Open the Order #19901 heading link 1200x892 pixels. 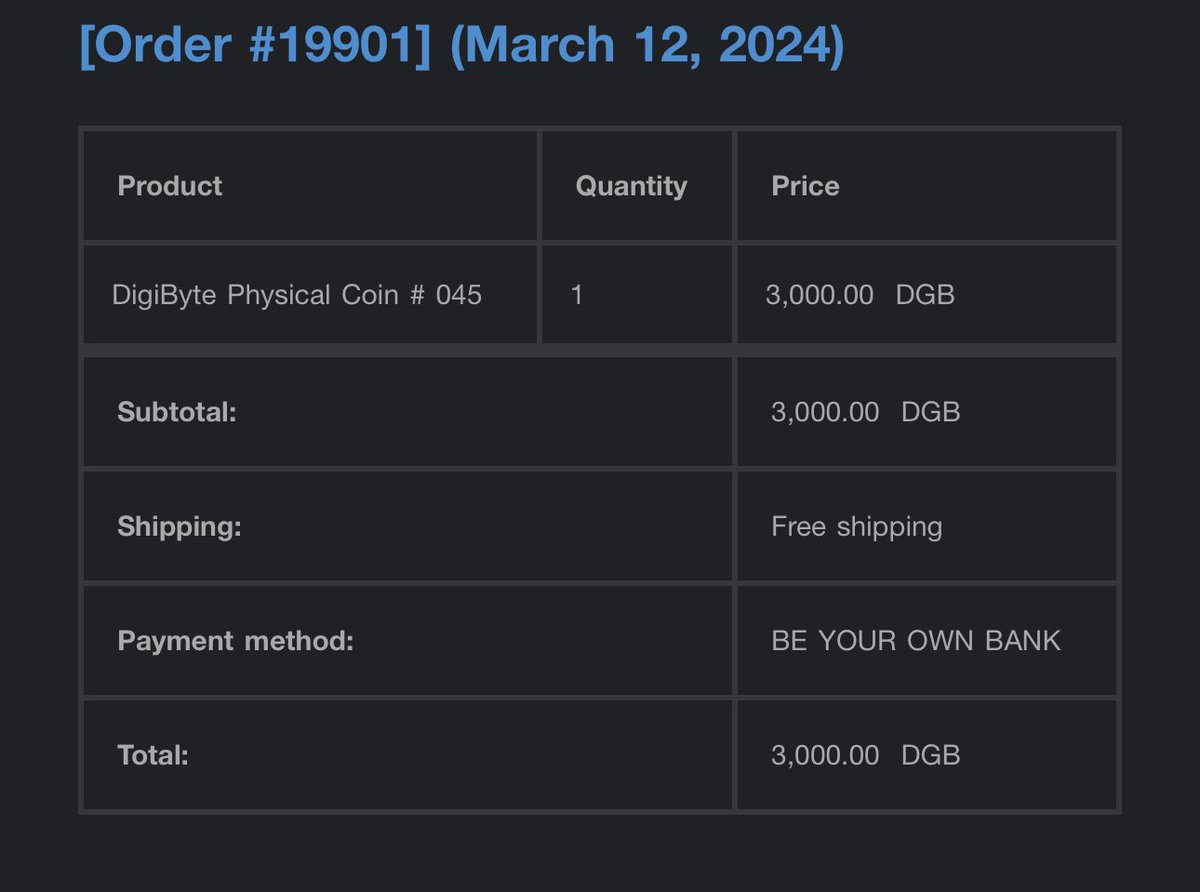[x=255, y=46]
